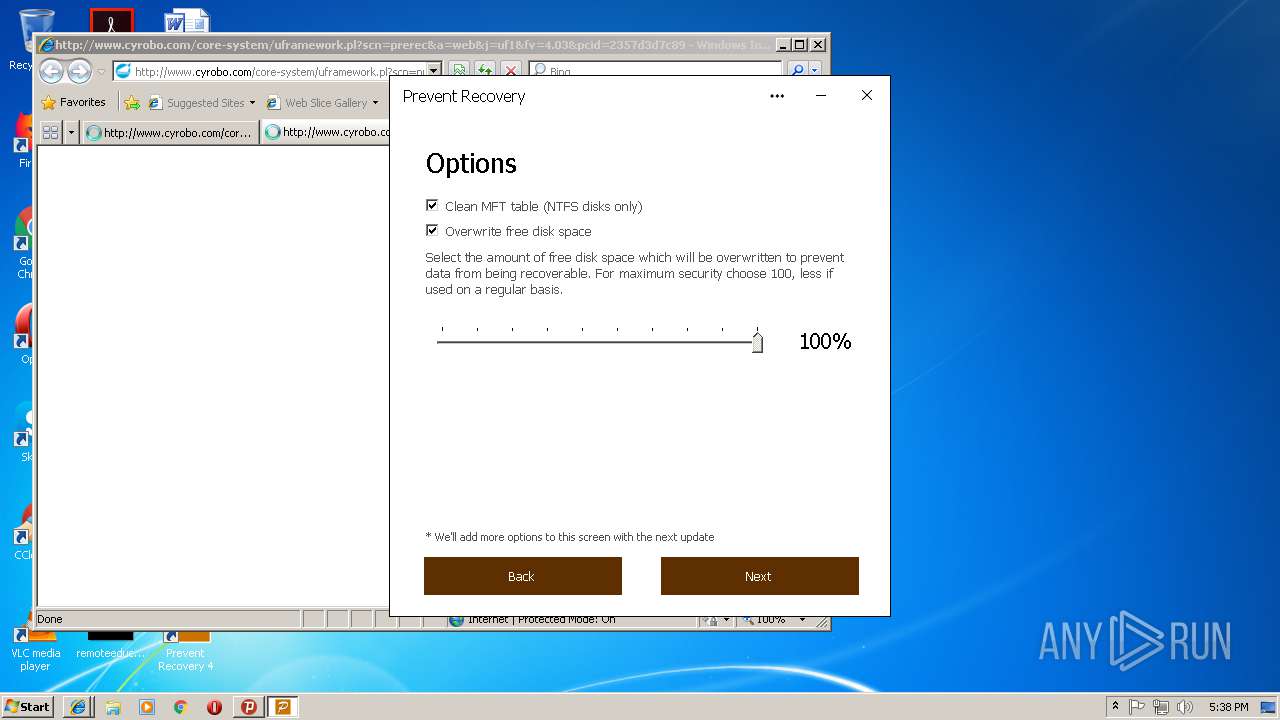Switch to the first cyrobo.com tab
Screen dimensions: 1280x720
click(170, 132)
